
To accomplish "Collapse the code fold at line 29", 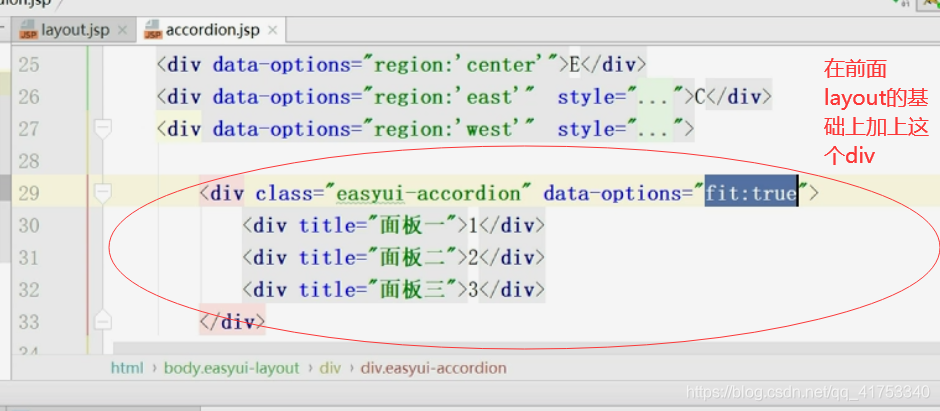I will click(x=103, y=193).
